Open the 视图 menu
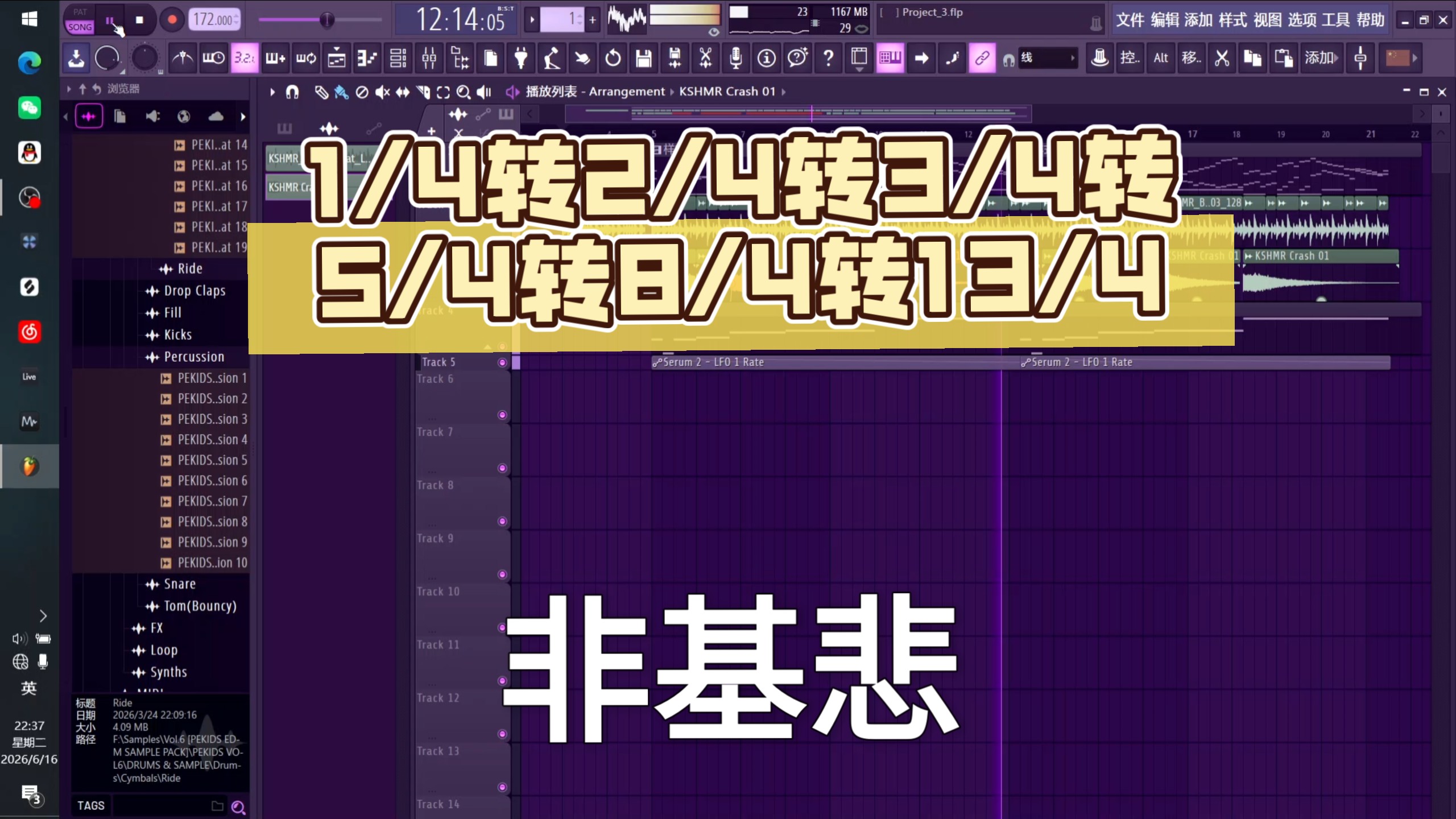The width and height of the screenshot is (1456, 819). (1267, 20)
